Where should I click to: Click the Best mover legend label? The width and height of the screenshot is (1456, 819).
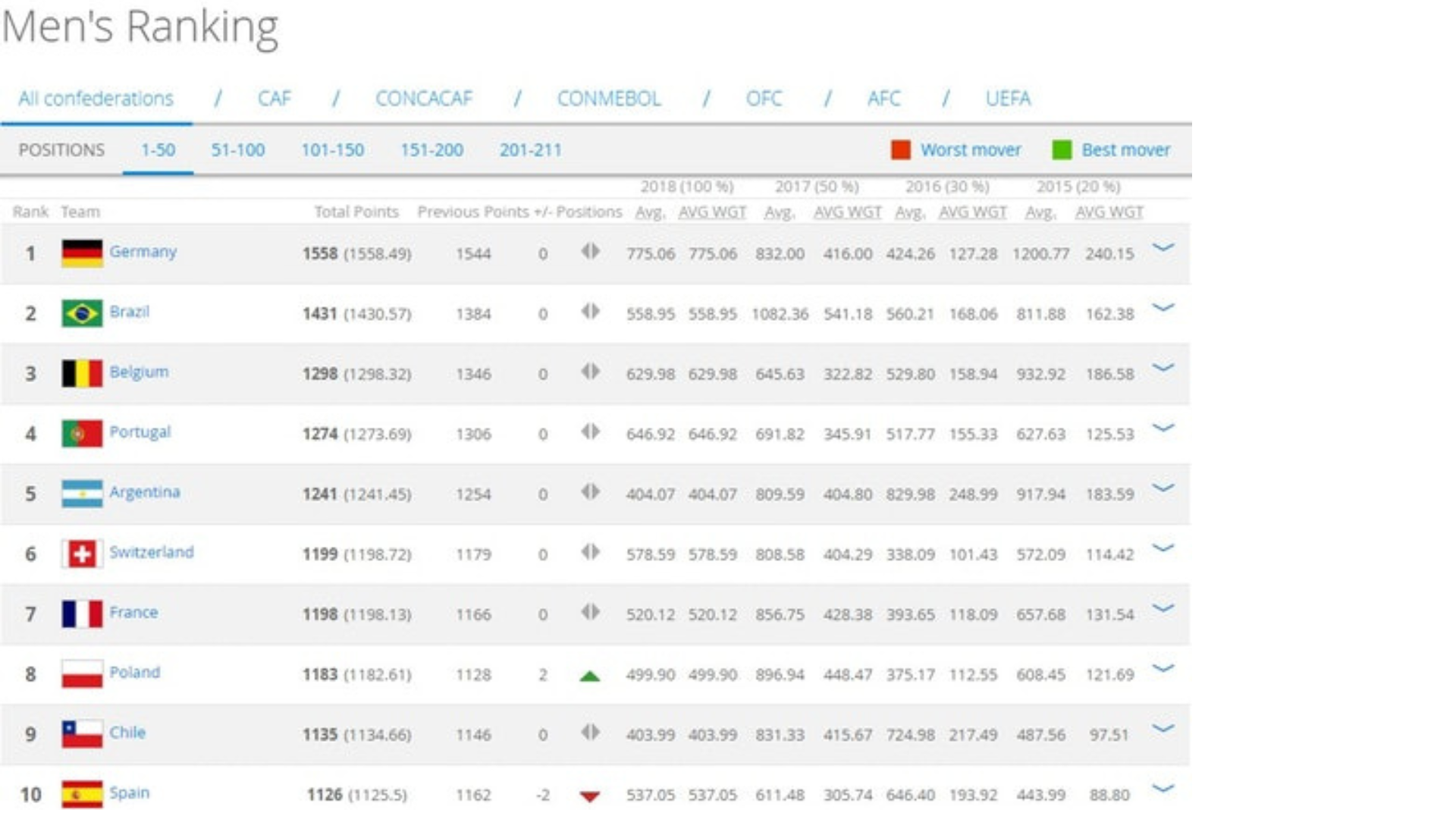click(1126, 150)
